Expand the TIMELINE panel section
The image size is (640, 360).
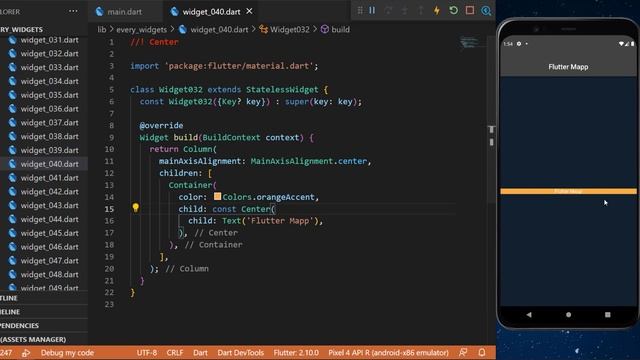[x=44, y=312]
